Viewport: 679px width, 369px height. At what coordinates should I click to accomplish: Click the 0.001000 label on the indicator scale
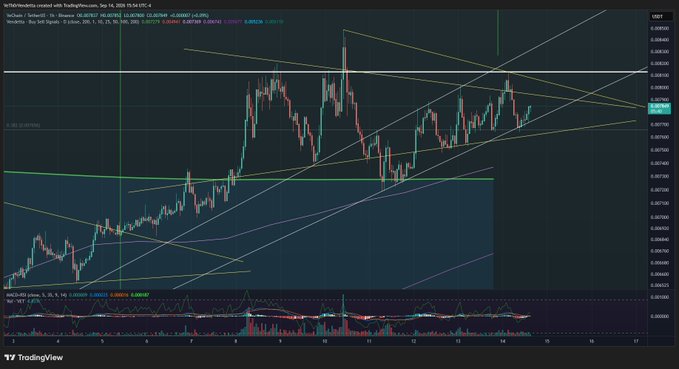[660, 298]
